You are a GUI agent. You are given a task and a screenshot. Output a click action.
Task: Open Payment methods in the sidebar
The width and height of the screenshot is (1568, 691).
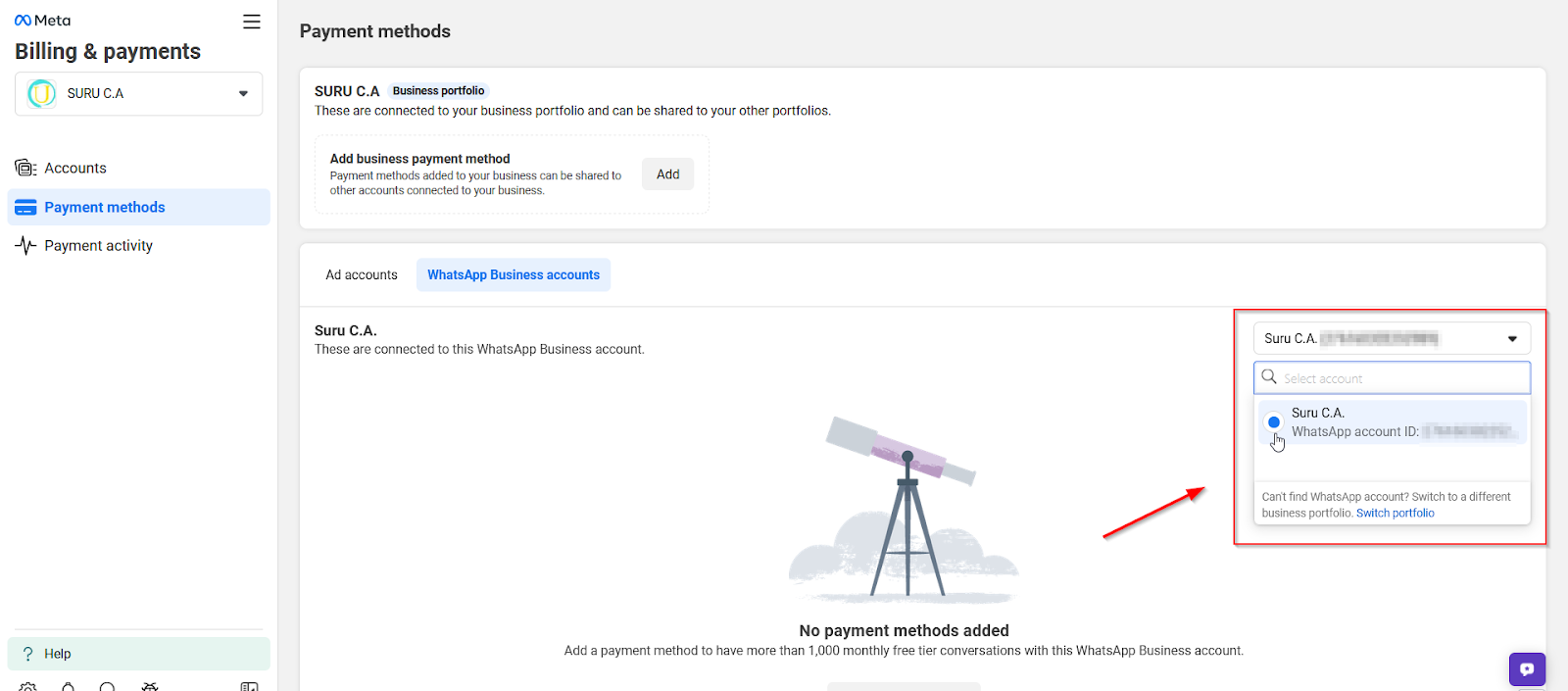pos(139,207)
